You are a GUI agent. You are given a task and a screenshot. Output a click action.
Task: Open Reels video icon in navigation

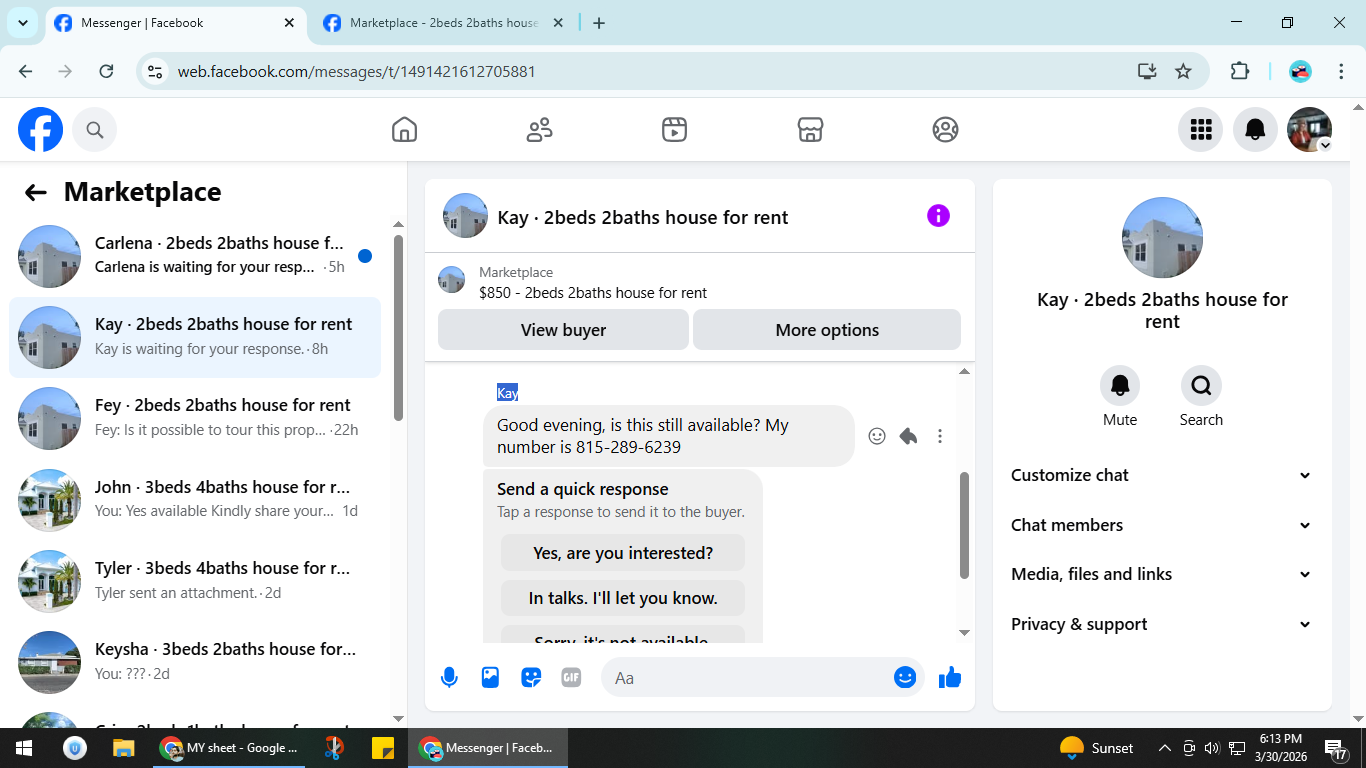click(674, 129)
